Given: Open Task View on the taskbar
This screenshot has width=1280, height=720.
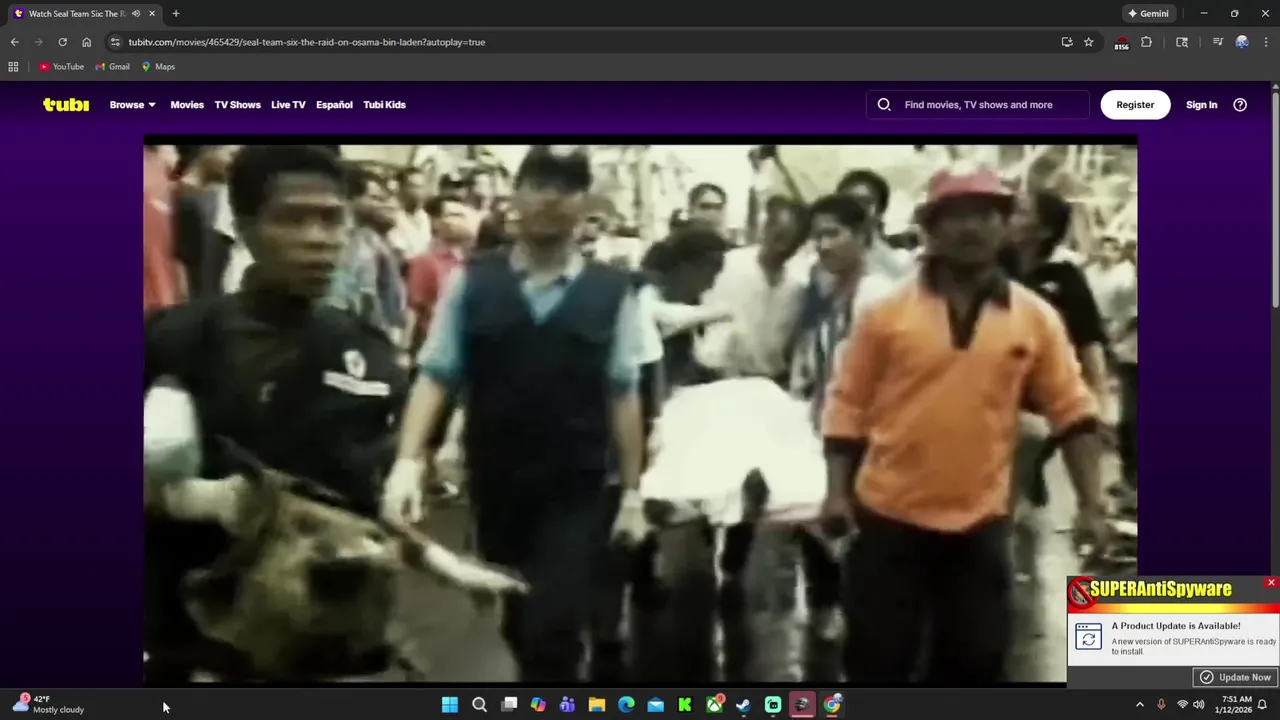Looking at the screenshot, I should pyautogui.click(x=509, y=705).
